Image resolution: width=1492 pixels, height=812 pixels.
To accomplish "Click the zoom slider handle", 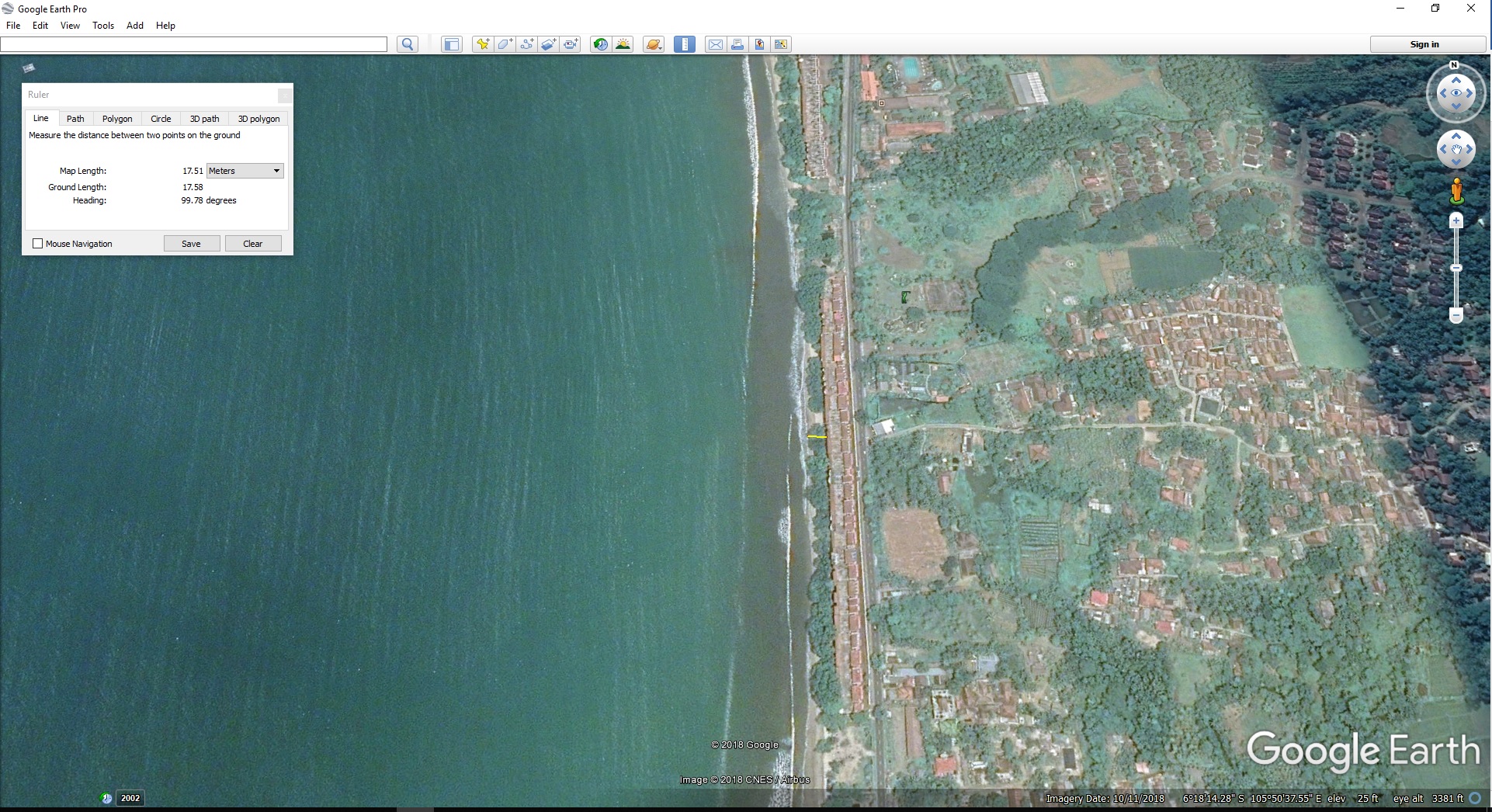I will (1456, 268).
